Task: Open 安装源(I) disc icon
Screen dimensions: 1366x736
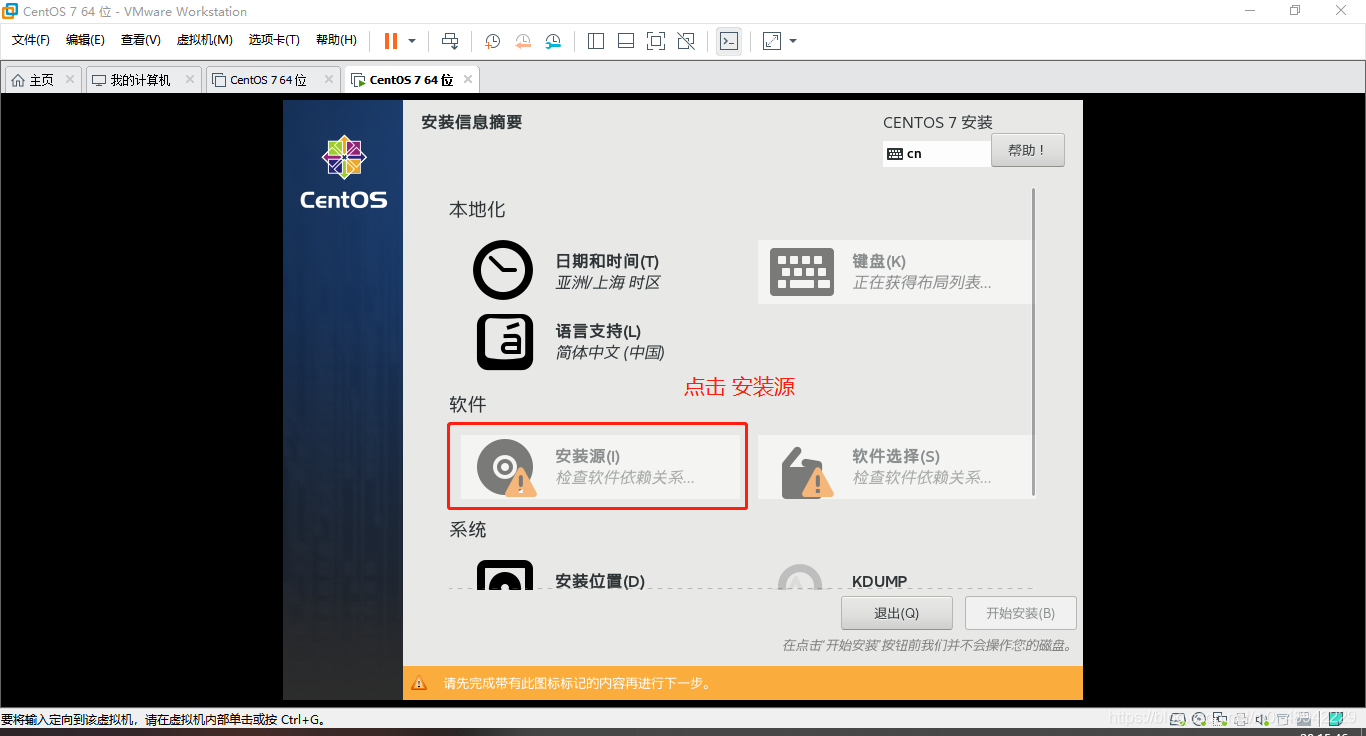Action: [506, 468]
